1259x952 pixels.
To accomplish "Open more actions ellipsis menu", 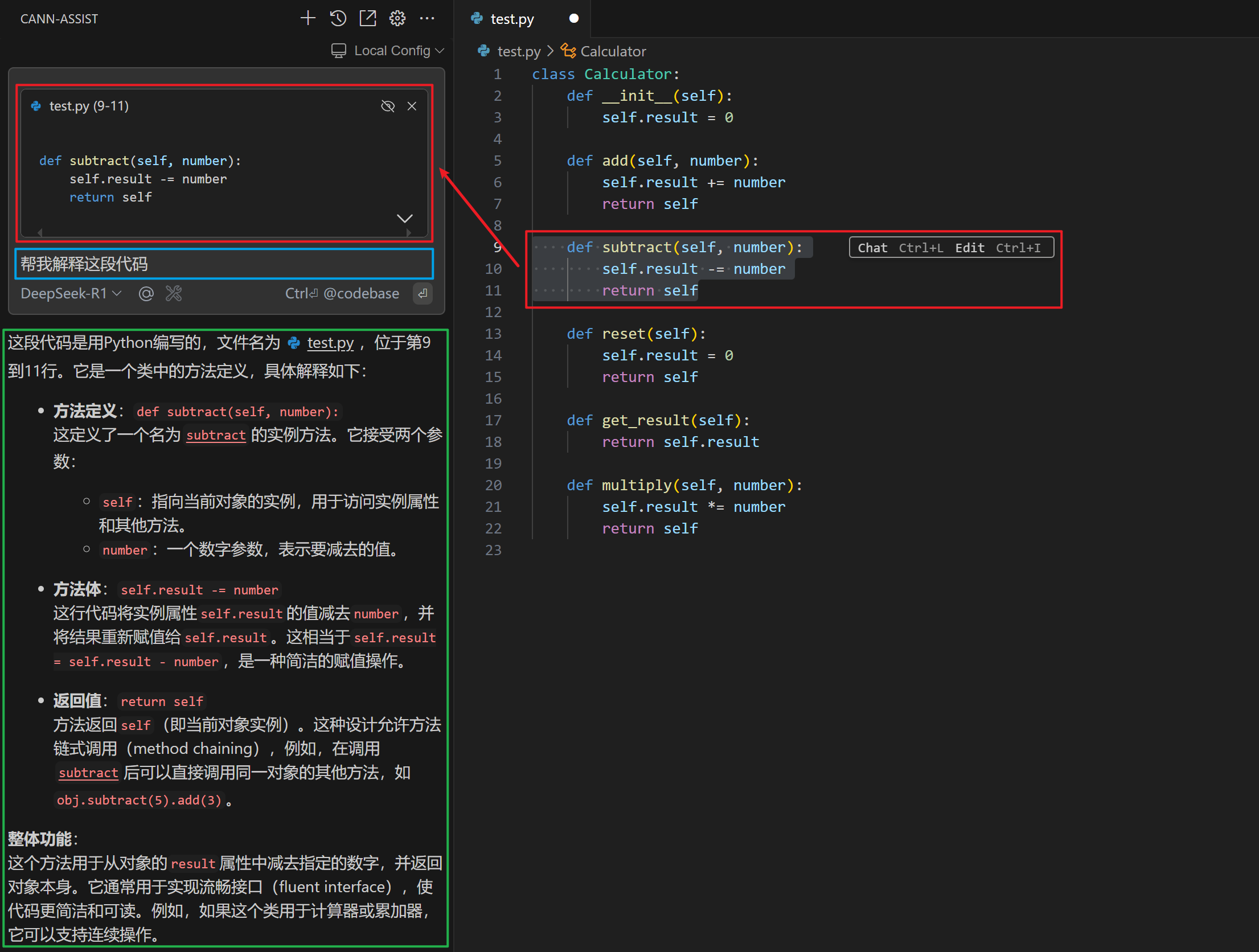I will tap(427, 18).
